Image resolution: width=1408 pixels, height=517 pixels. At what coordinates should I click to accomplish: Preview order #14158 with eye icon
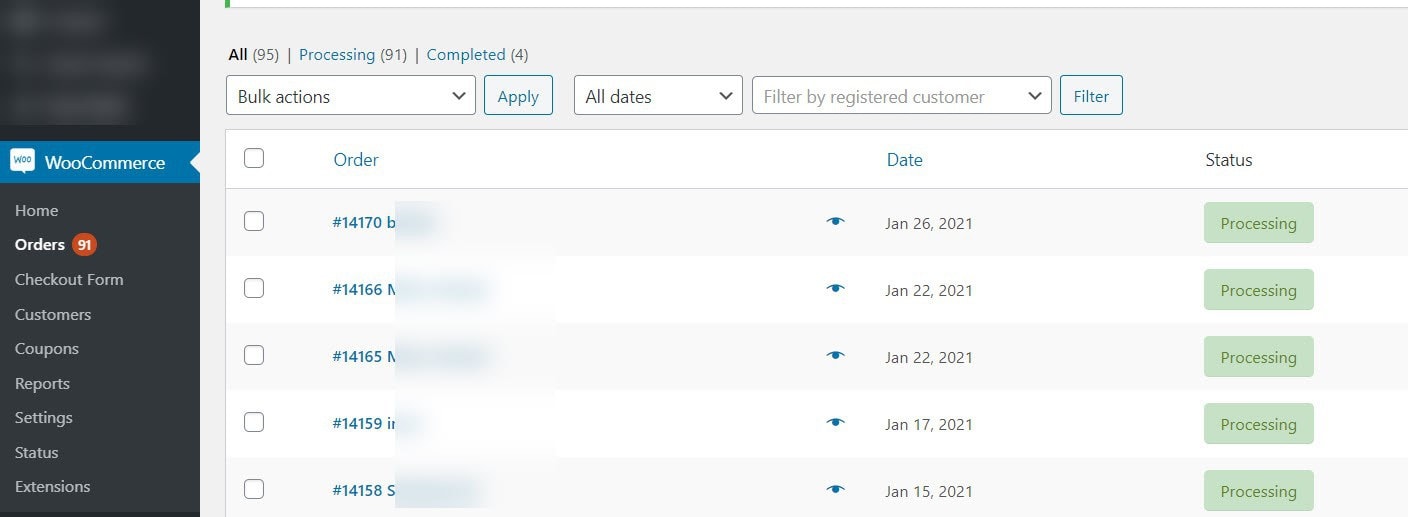tap(836, 490)
